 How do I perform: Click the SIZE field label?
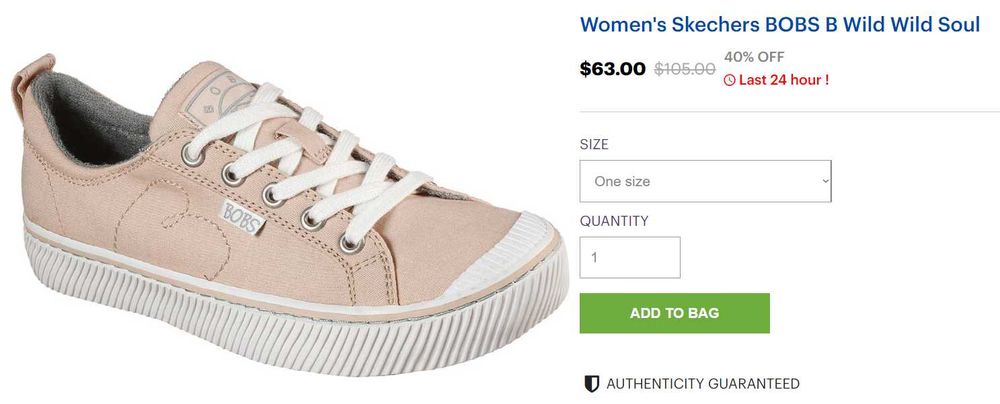click(x=594, y=145)
